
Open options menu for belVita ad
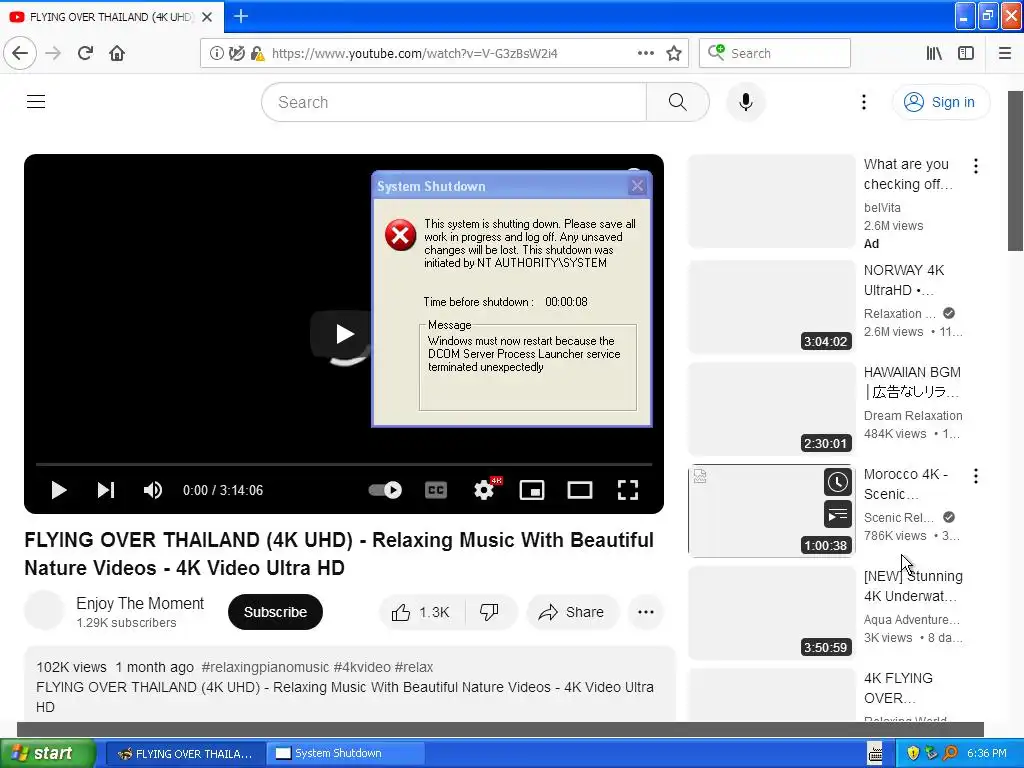(976, 166)
